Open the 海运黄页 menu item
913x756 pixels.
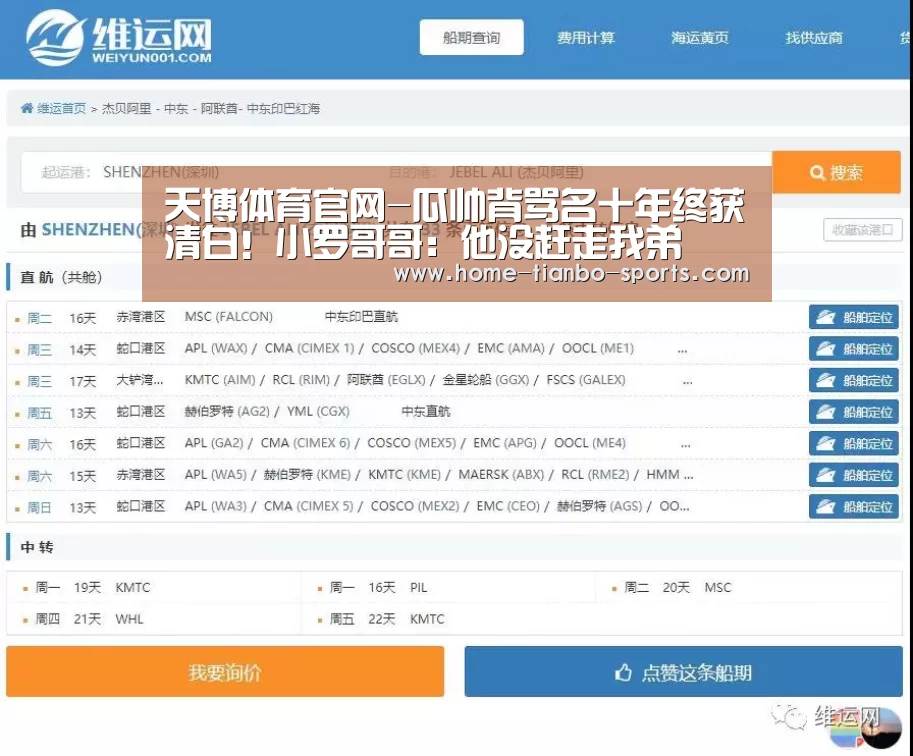(700, 38)
